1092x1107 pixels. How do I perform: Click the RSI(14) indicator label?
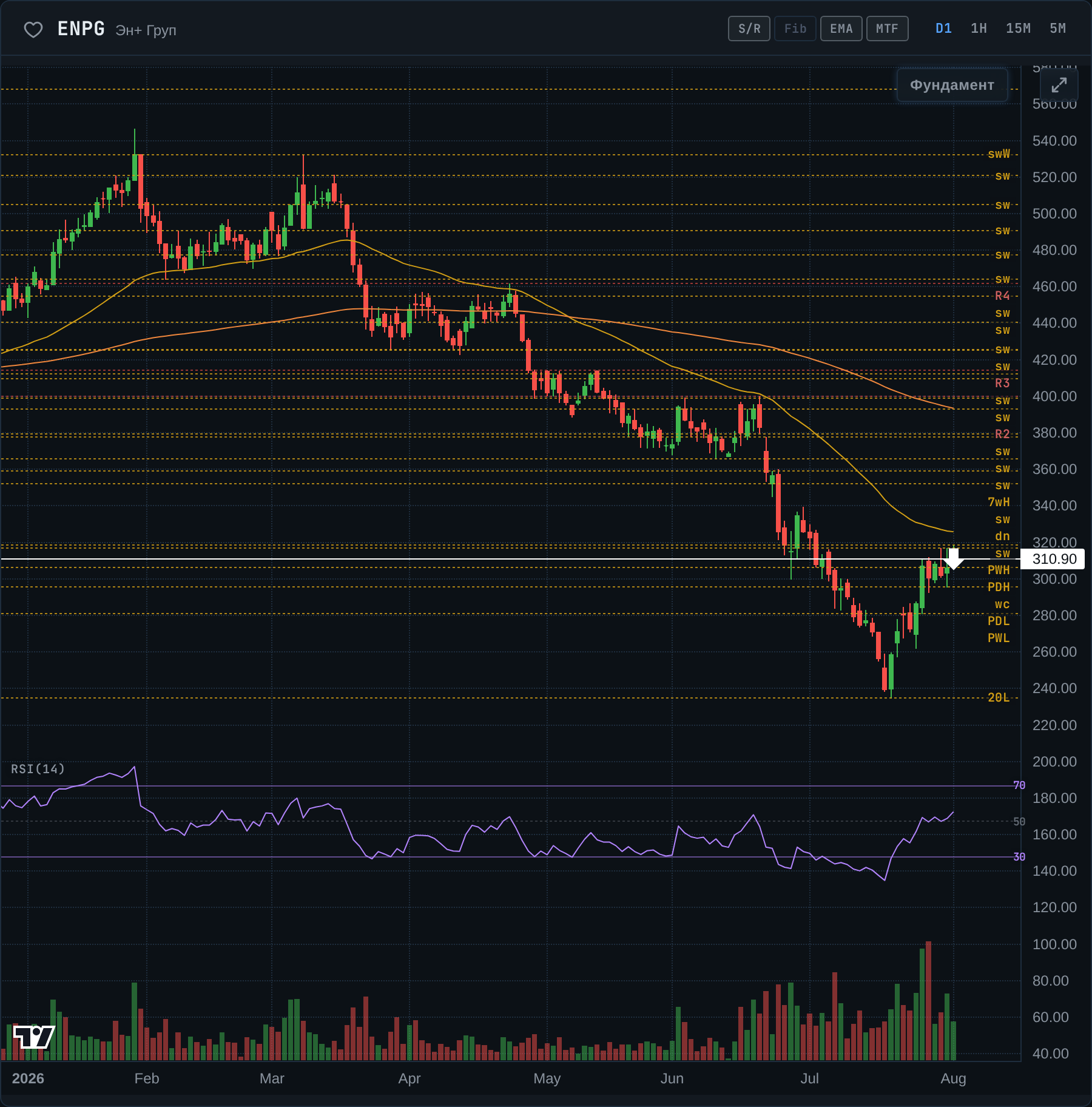point(38,769)
